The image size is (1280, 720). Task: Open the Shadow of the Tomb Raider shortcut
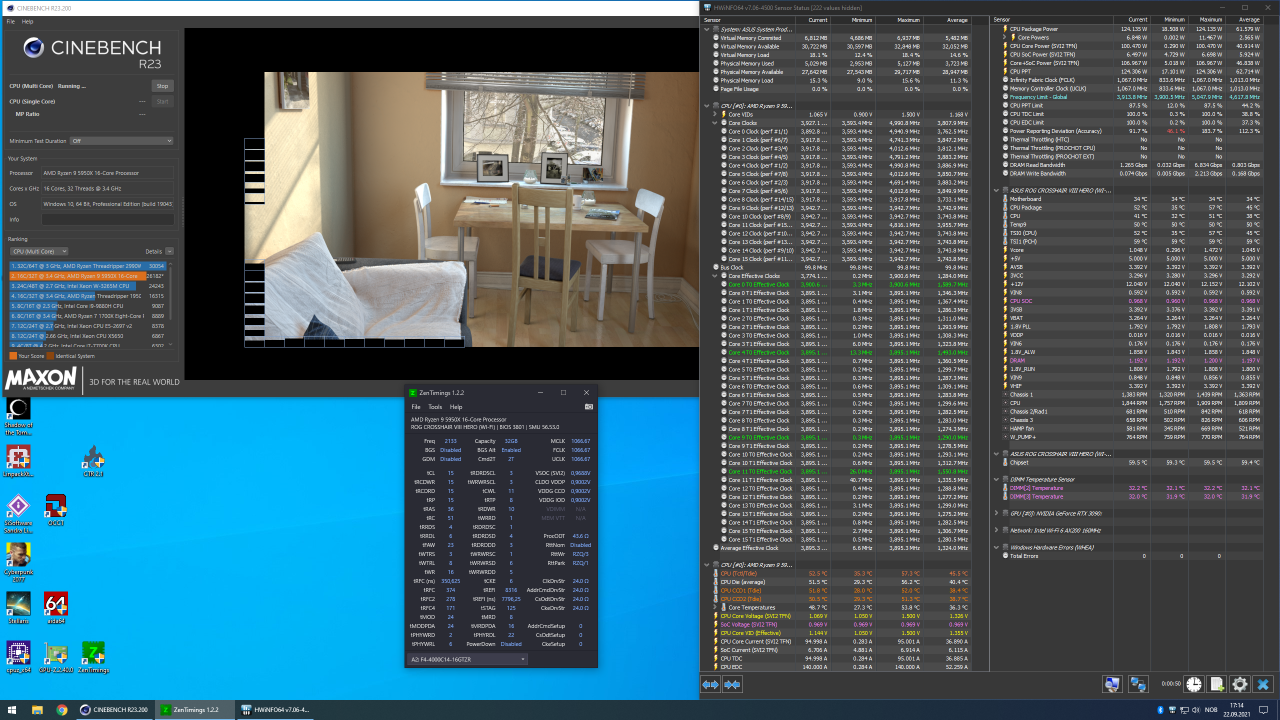(x=18, y=417)
